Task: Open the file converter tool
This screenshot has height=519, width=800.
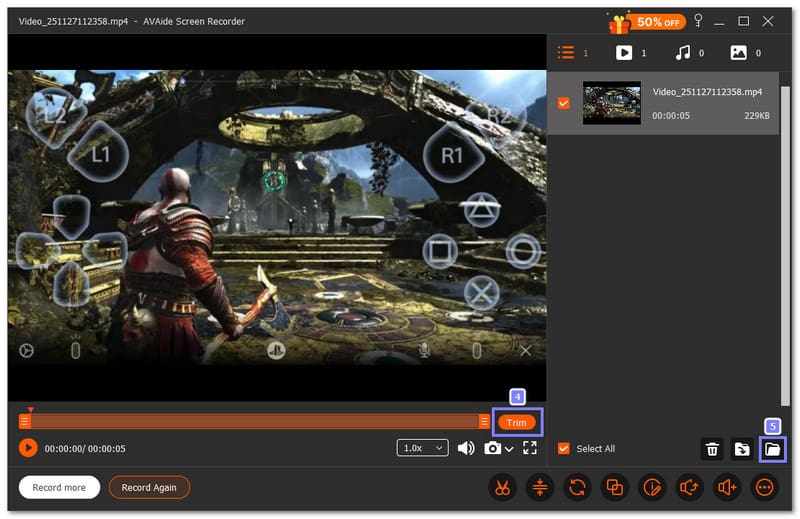Action: 577,488
